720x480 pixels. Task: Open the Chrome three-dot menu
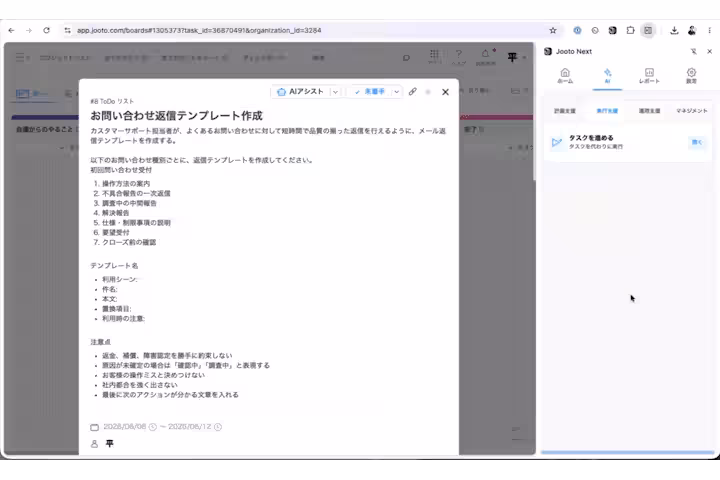point(709,30)
